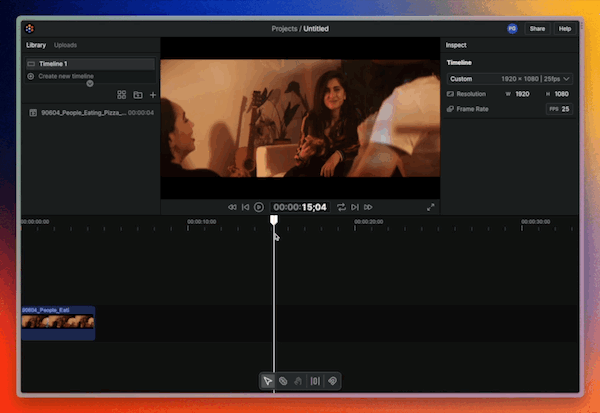
Task: Open the PG user avatar
Action: [x=512, y=29]
